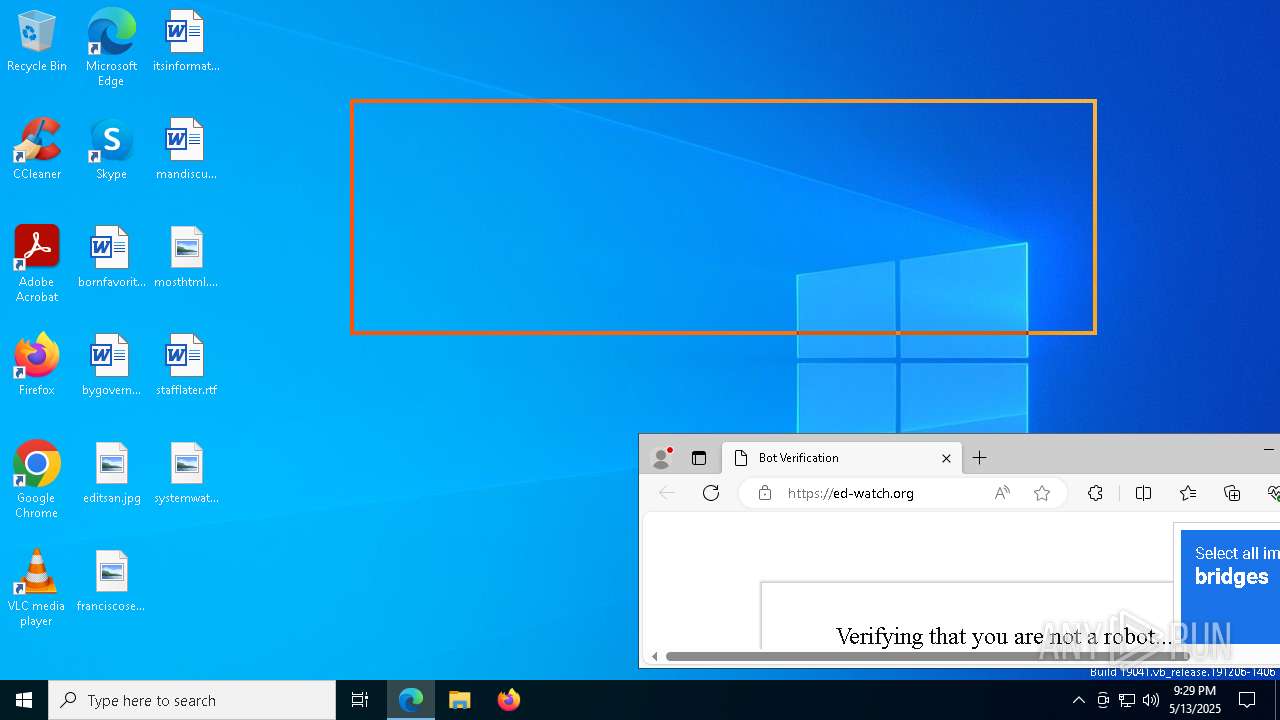1280x720 pixels.
Task: Switch to the Bot Verification tab
Action: click(x=841, y=458)
